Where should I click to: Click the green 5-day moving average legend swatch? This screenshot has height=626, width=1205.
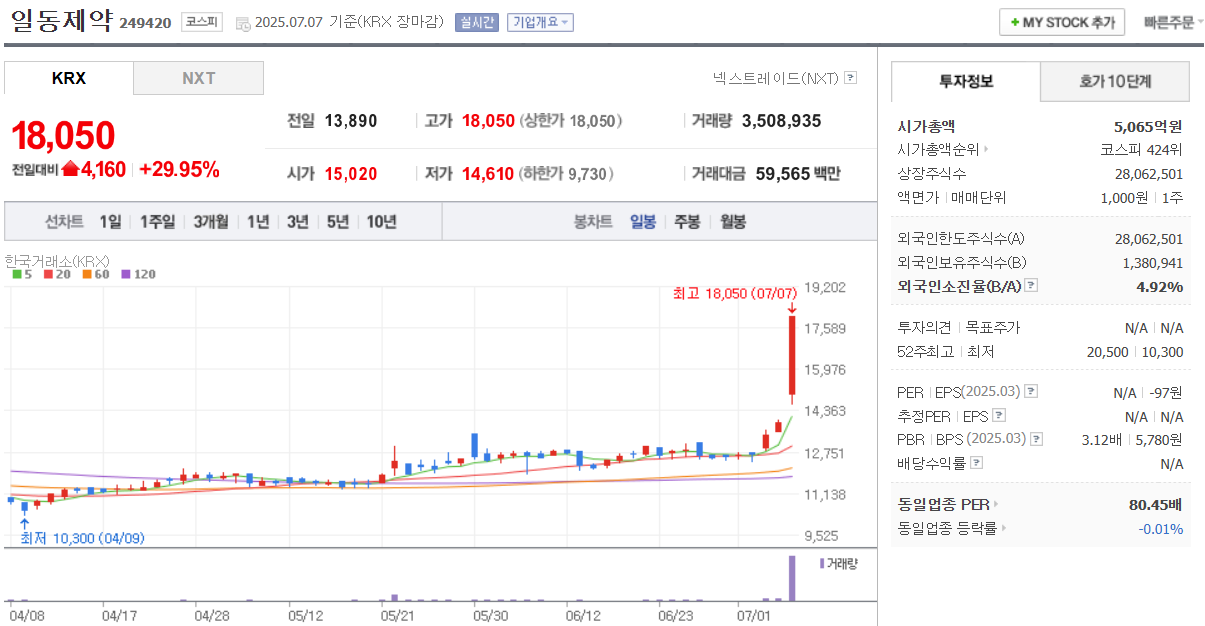click(x=17, y=274)
